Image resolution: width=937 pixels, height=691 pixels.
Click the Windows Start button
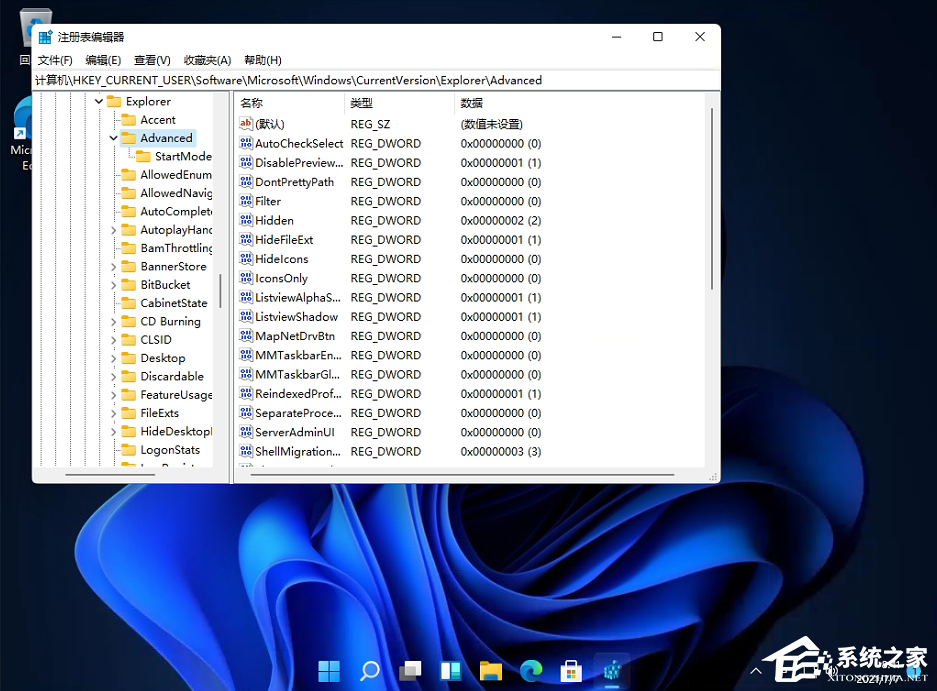329,671
